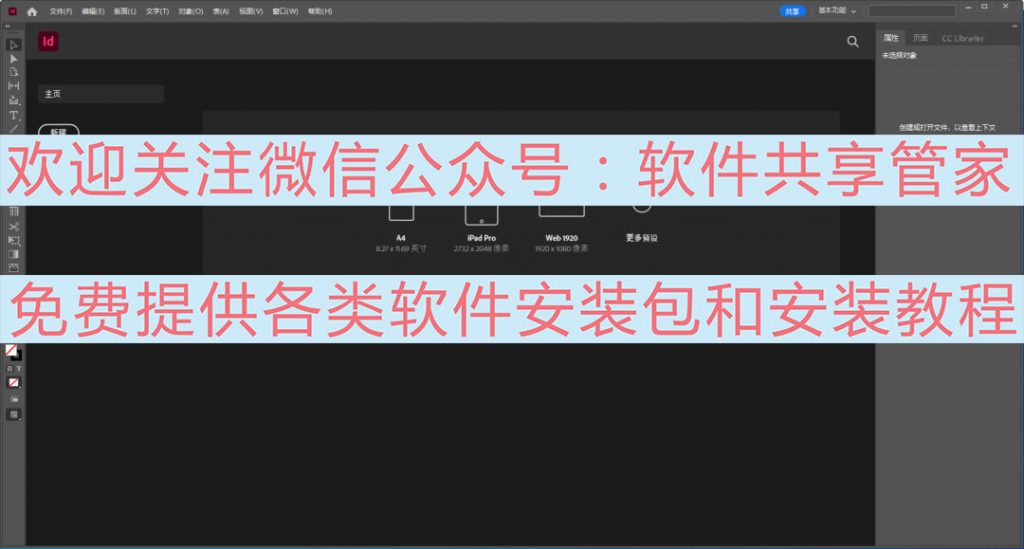Open the 对象(O) menu

point(191,11)
